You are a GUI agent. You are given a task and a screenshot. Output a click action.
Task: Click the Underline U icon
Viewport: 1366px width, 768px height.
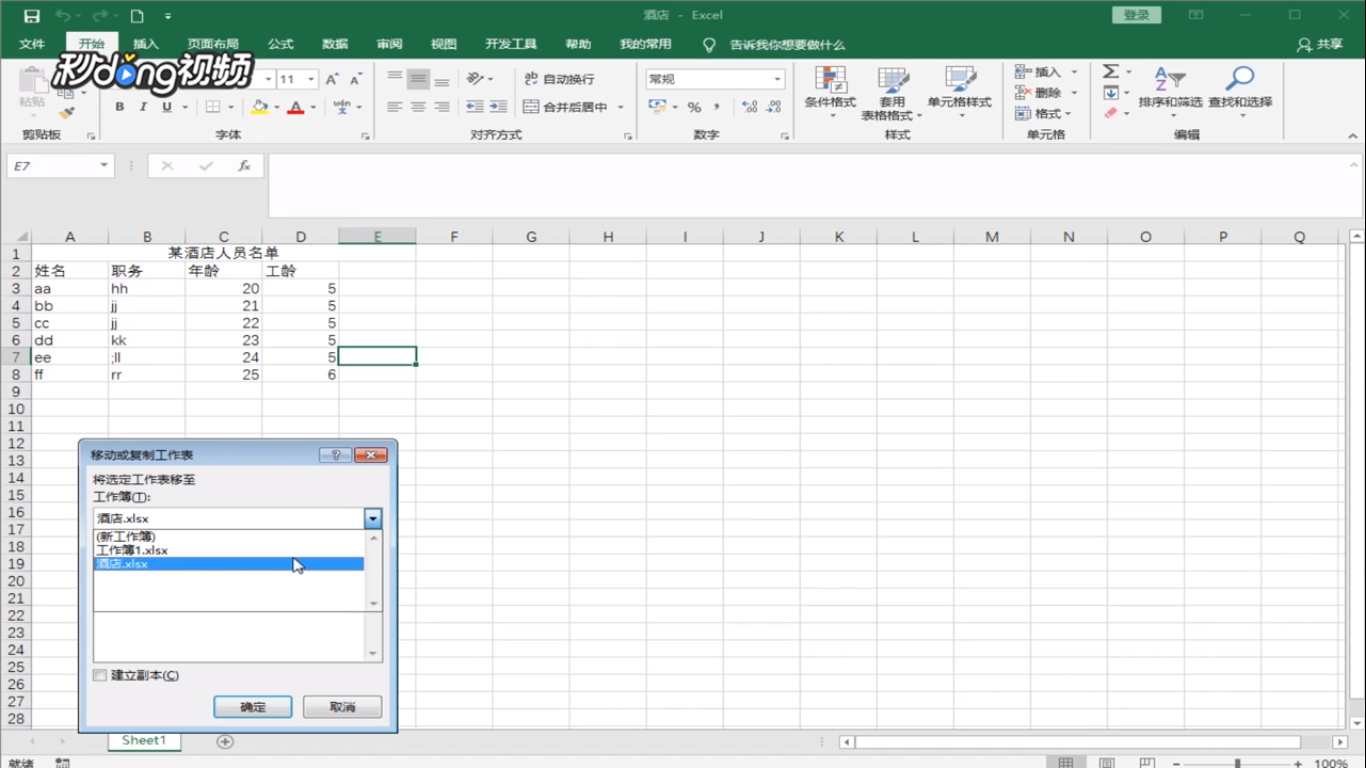click(166, 107)
